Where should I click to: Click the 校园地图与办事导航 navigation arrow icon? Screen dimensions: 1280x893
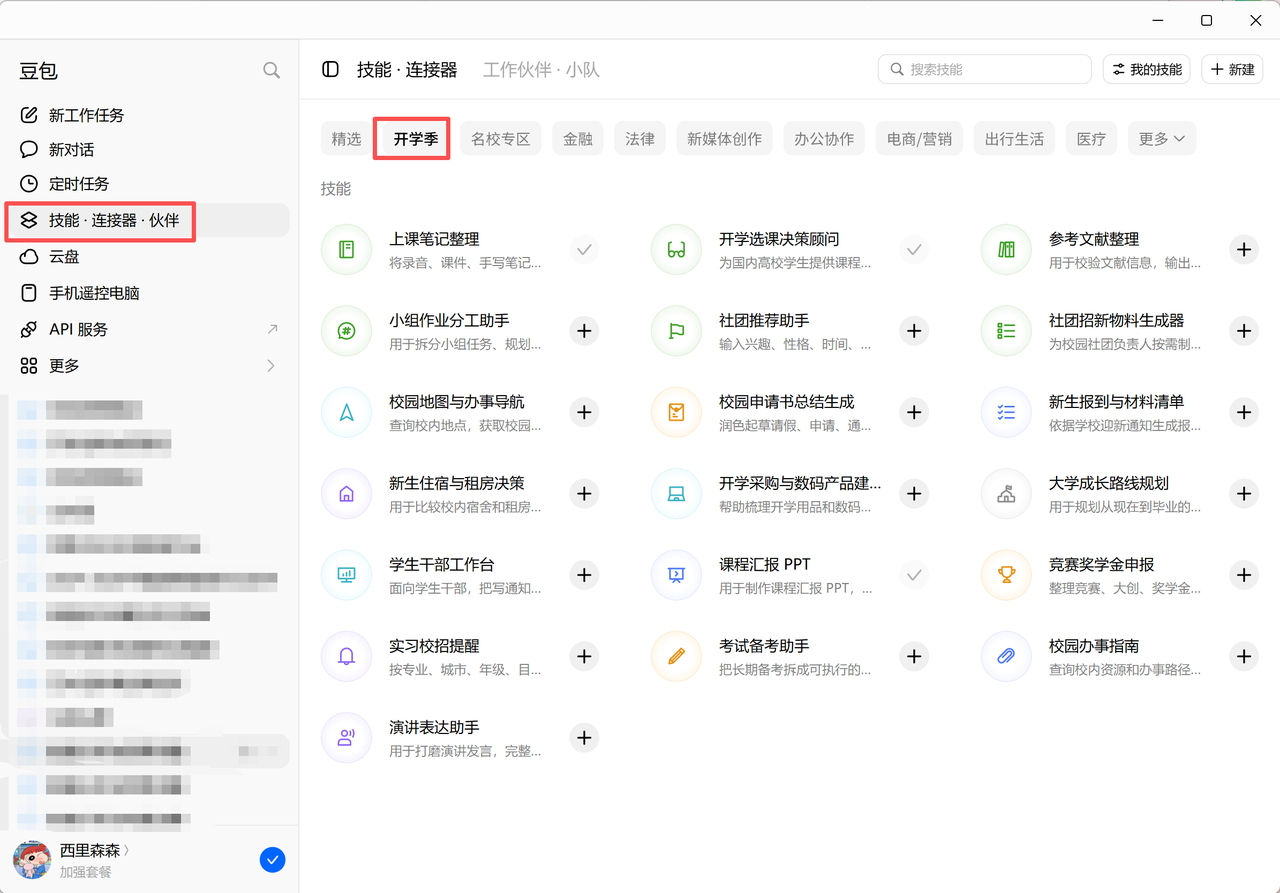(x=346, y=412)
